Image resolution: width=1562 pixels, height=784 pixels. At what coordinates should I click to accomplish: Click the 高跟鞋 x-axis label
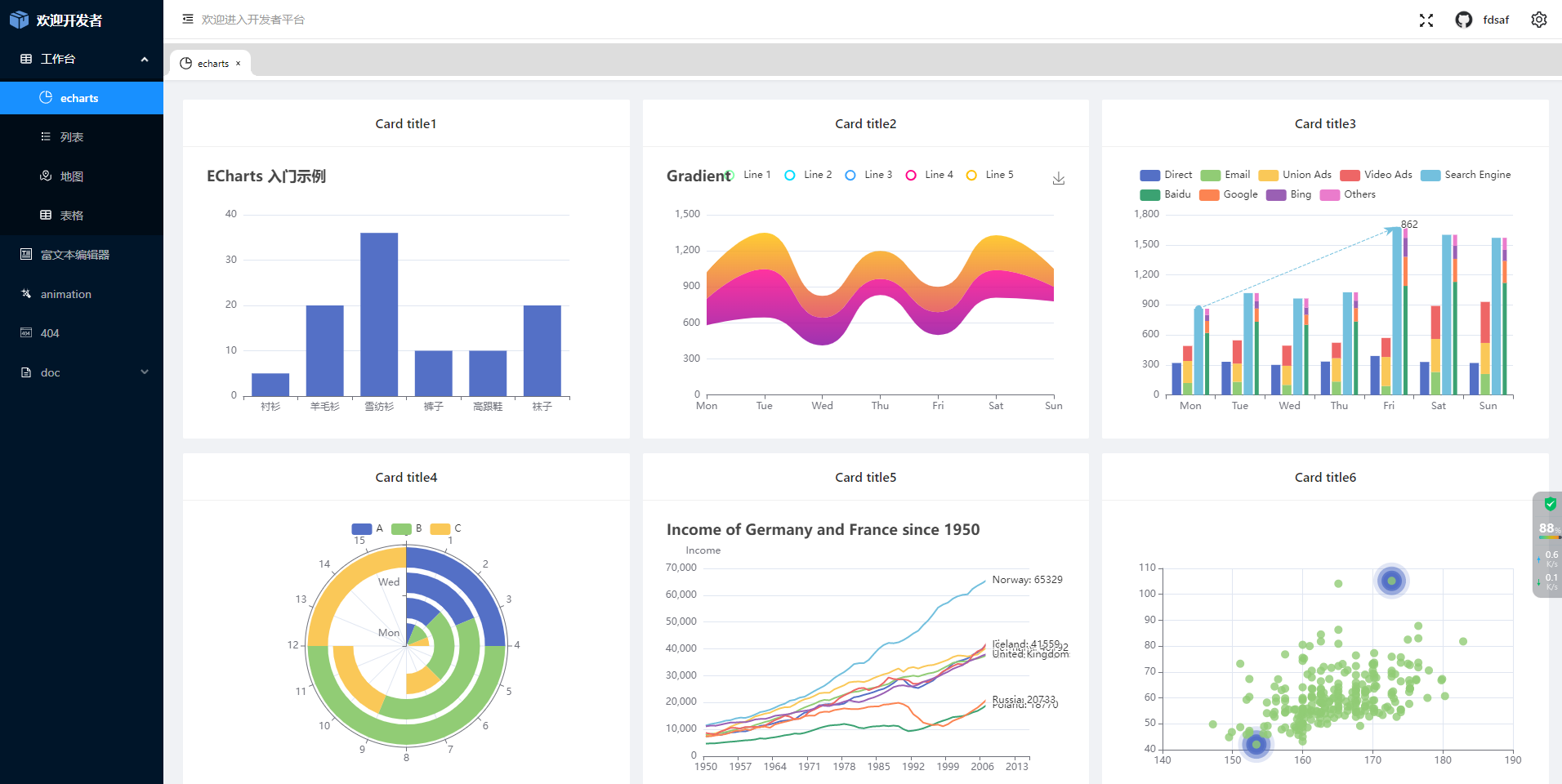point(488,406)
